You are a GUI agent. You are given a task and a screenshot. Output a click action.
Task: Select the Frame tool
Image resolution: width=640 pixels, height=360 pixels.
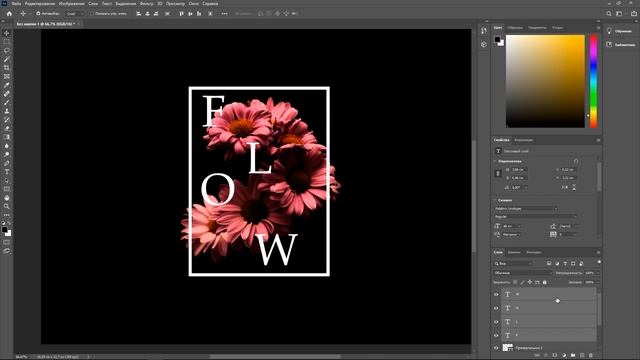[x=7, y=76]
